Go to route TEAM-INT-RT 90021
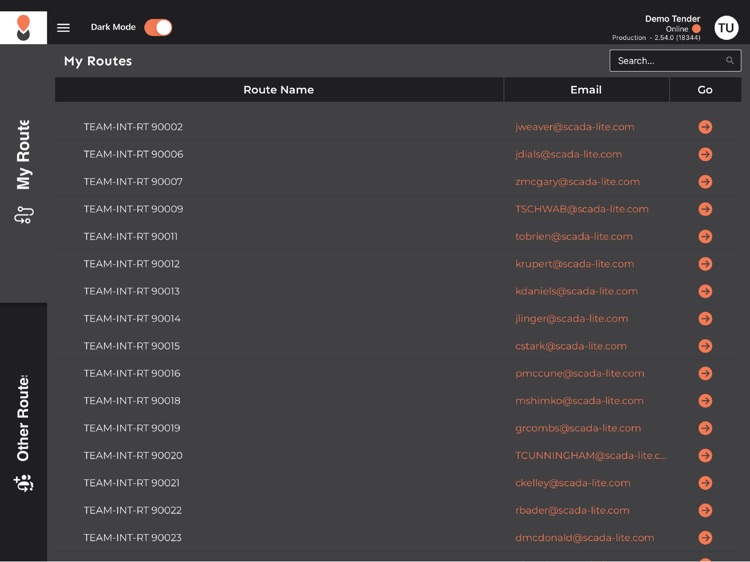 click(705, 483)
